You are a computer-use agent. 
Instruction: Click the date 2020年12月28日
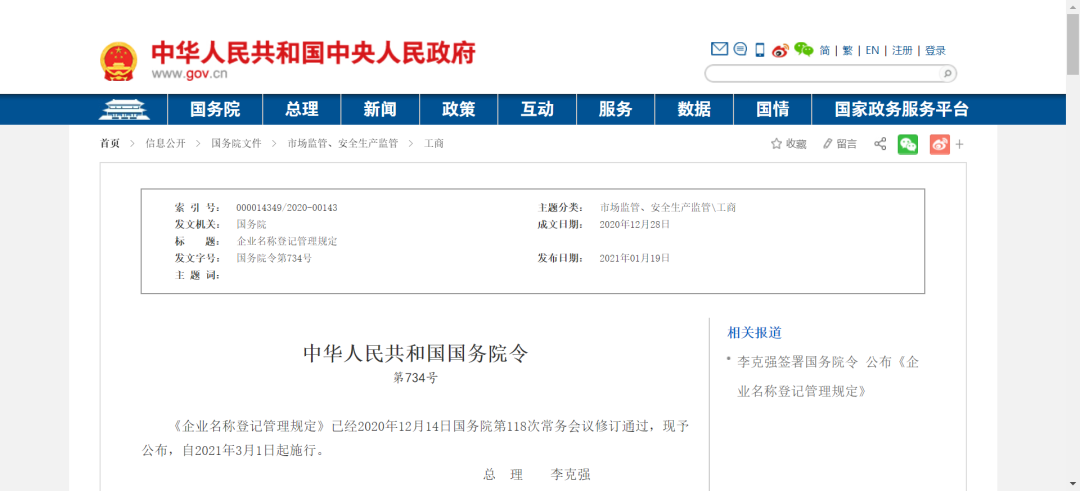coord(634,224)
